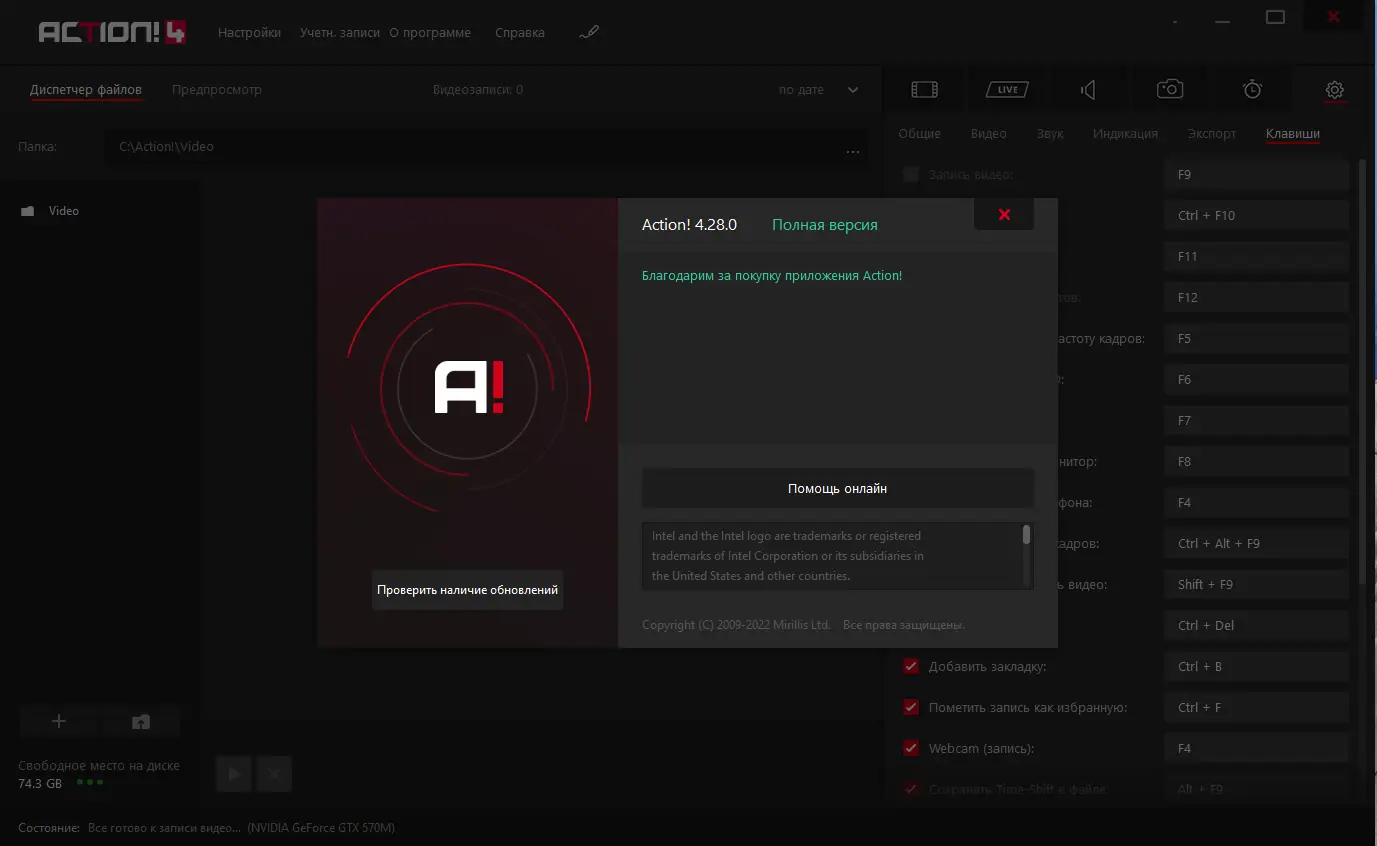Open the drawing pen tool in top bar
This screenshot has height=846, width=1377.
(x=589, y=32)
